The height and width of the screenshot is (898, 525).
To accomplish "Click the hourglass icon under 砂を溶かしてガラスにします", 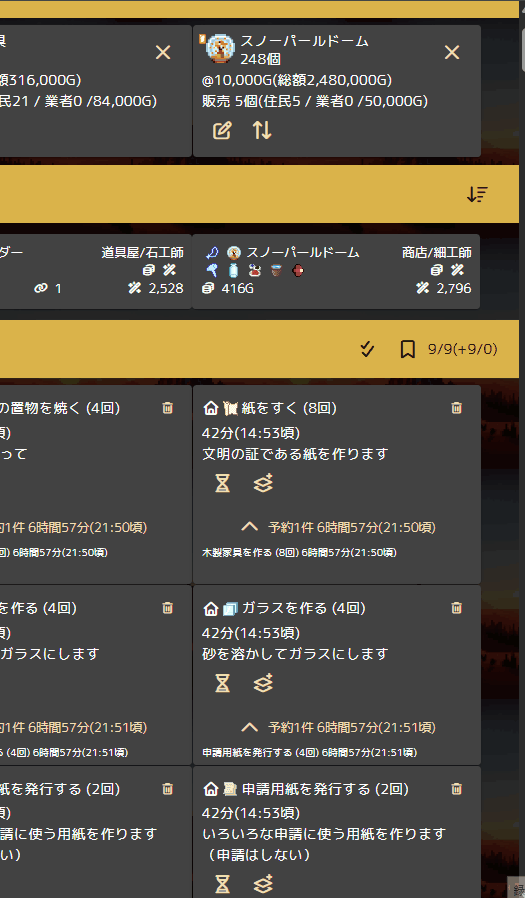I will [222, 683].
